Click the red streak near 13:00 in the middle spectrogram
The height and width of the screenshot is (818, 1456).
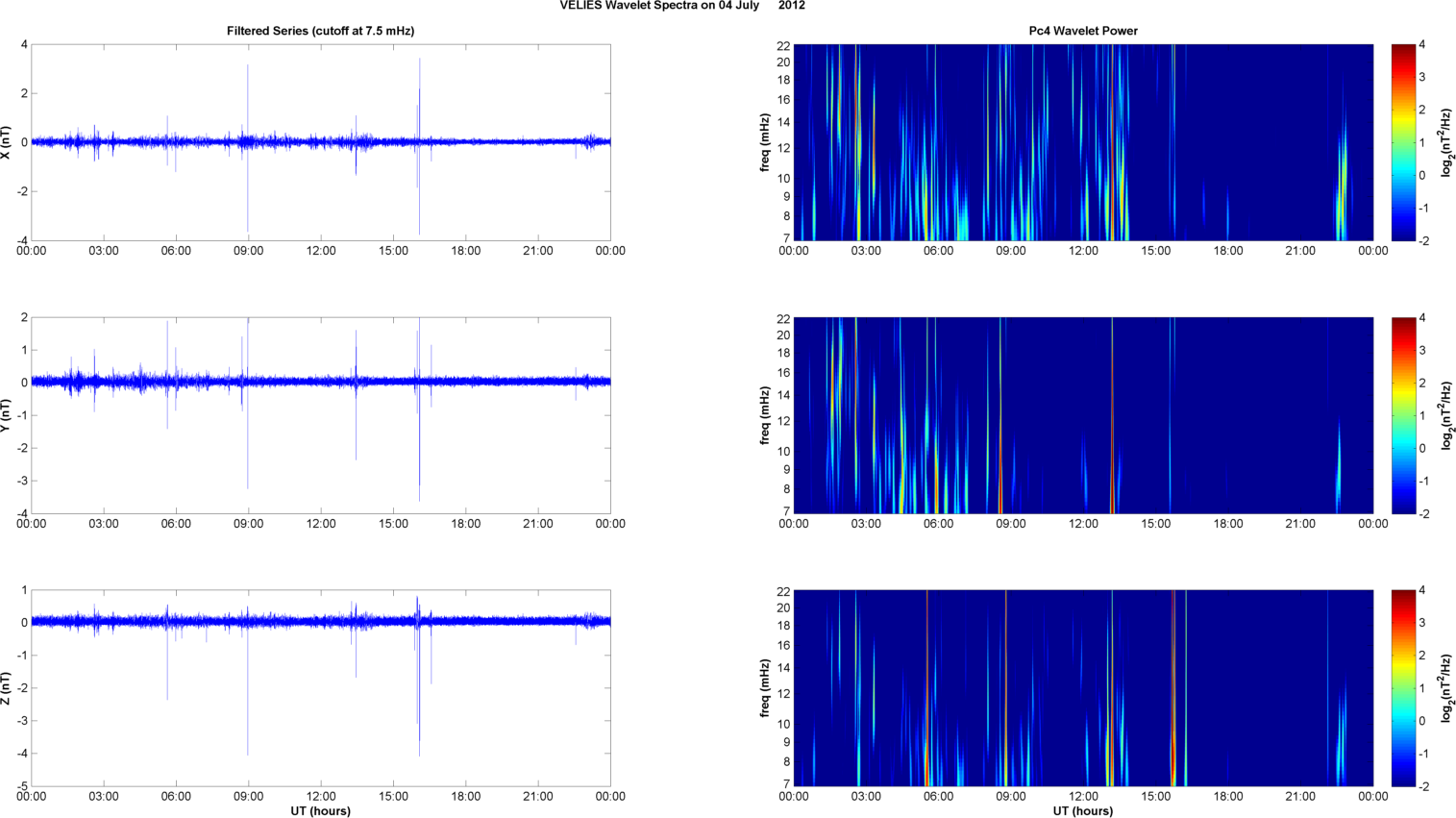coord(1112,481)
